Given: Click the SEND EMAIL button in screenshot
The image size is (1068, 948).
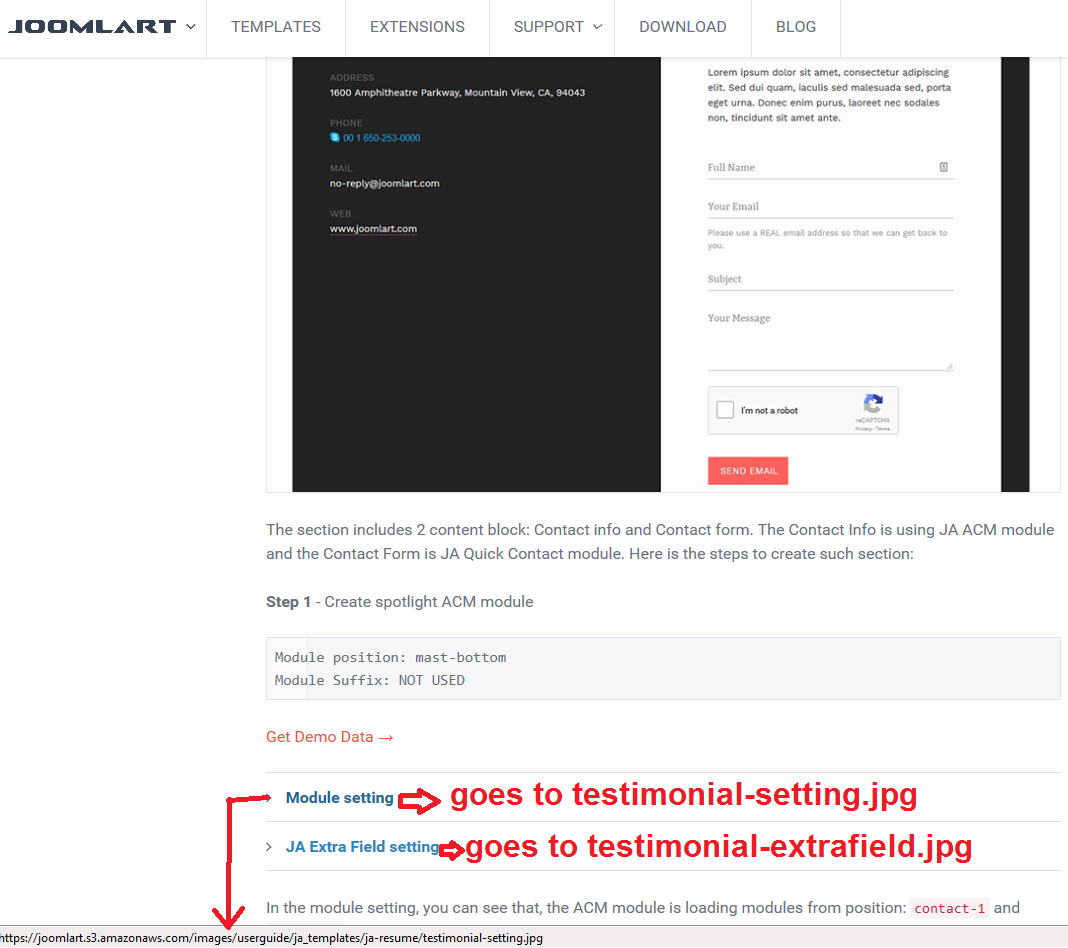Looking at the screenshot, I should [748, 471].
